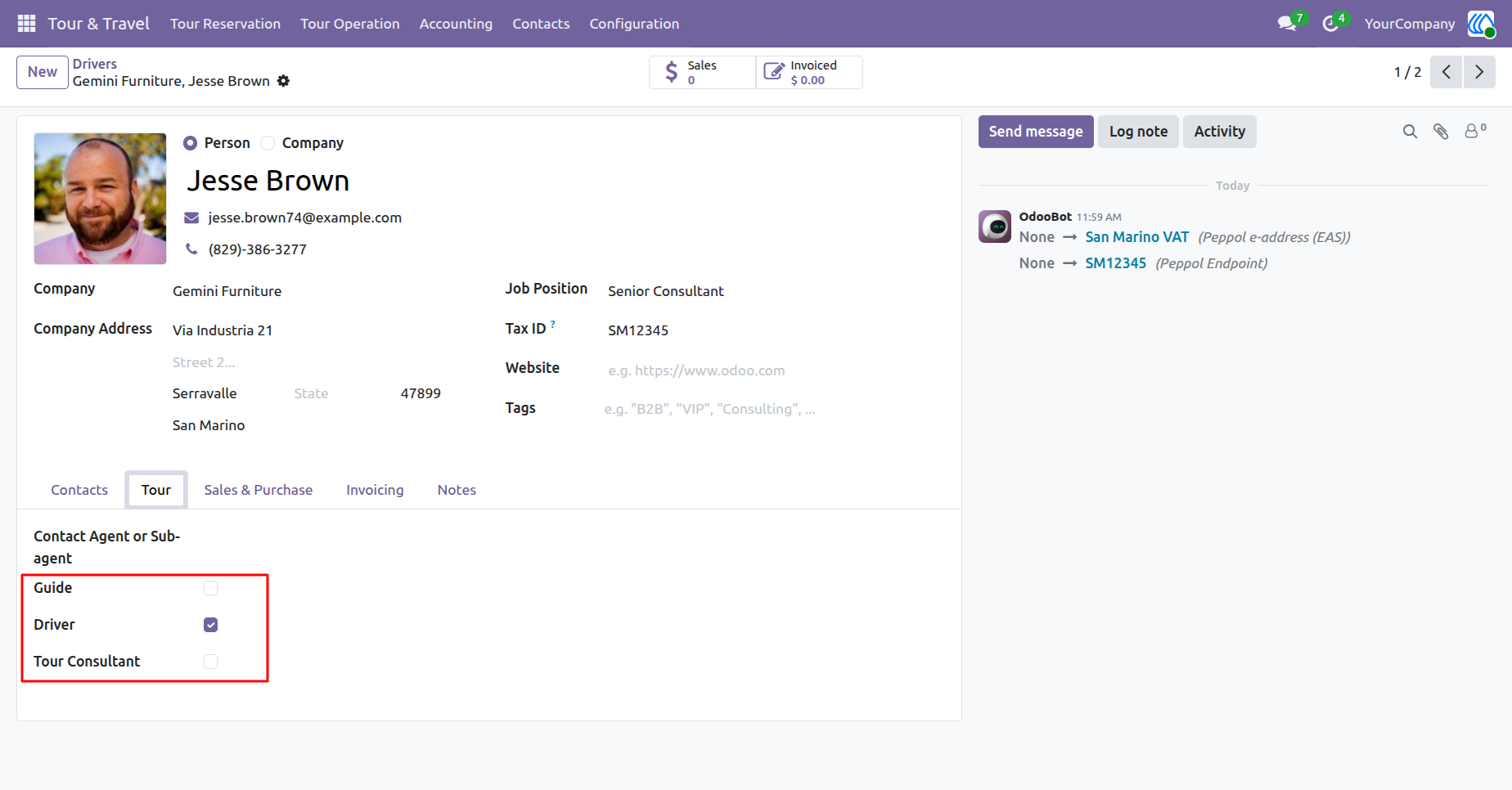This screenshot has width=1512, height=790.
Task: Switch to the Contacts tab
Action: click(79, 490)
